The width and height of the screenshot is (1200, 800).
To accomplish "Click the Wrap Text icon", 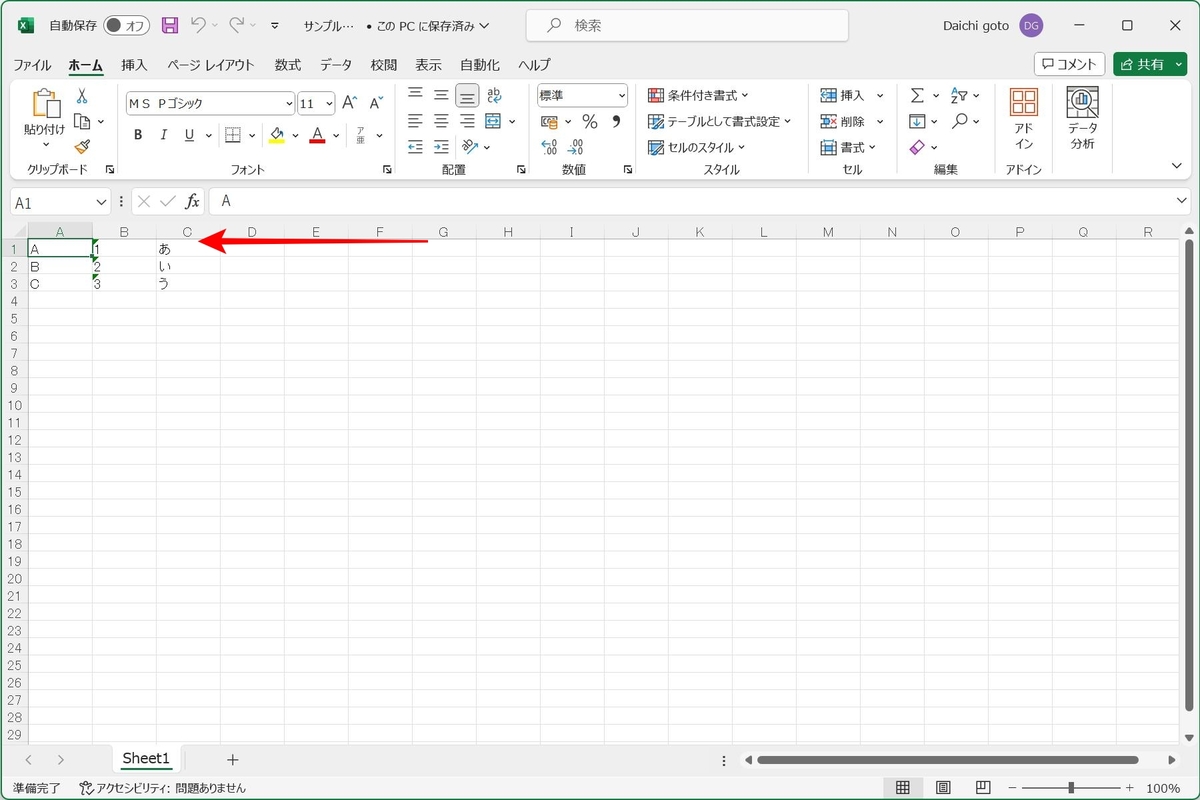I will pyautogui.click(x=494, y=95).
